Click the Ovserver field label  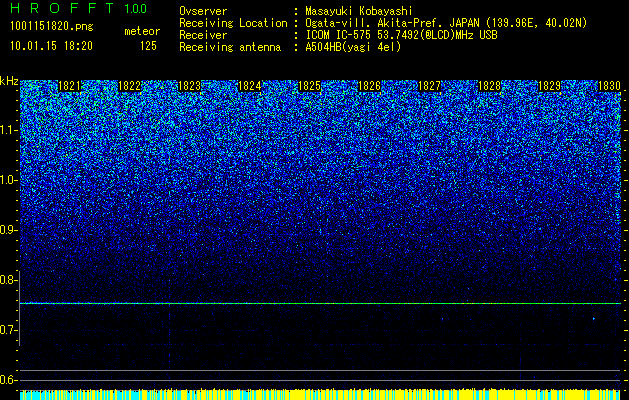tap(203, 11)
